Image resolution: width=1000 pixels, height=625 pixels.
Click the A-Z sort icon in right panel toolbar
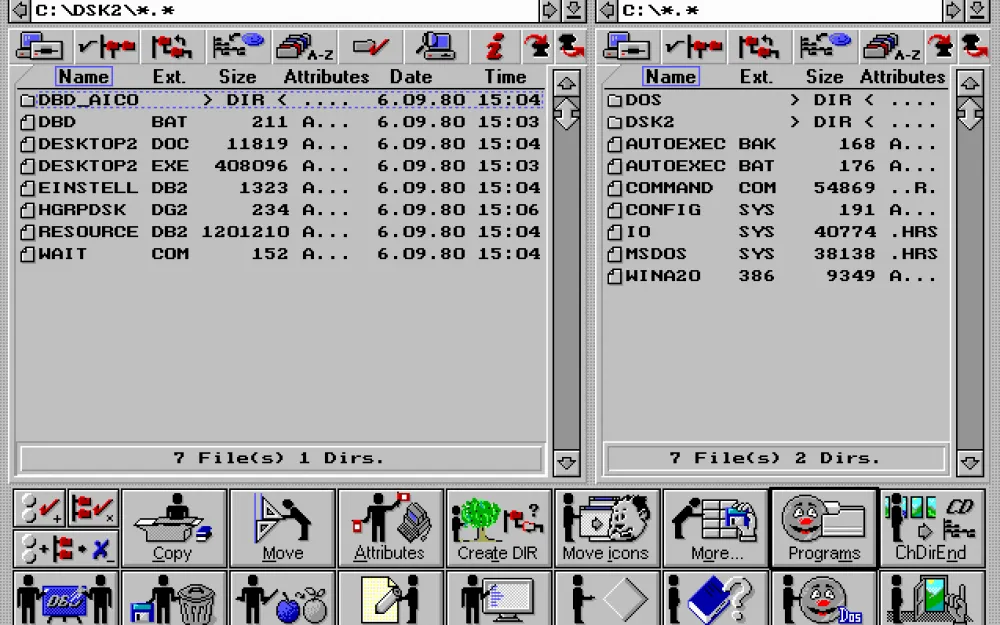pyautogui.click(x=891, y=47)
